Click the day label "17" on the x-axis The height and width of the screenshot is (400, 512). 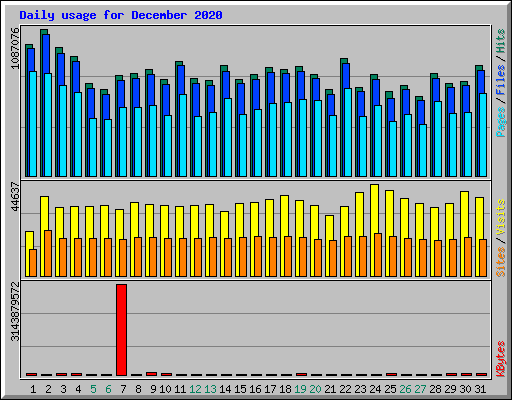tap(270, 389)
